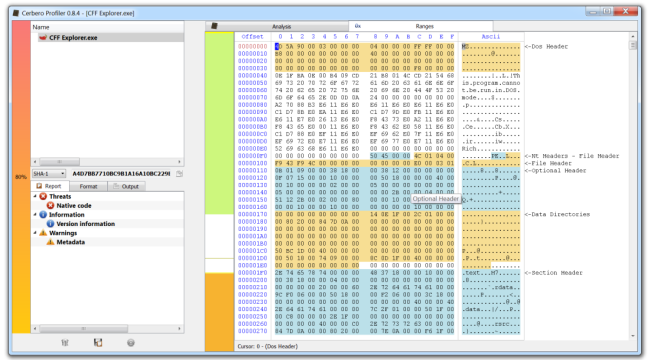Click the warning icon beside Metadata
This screenshot has height=360, width=650.
tap(50, 242)
